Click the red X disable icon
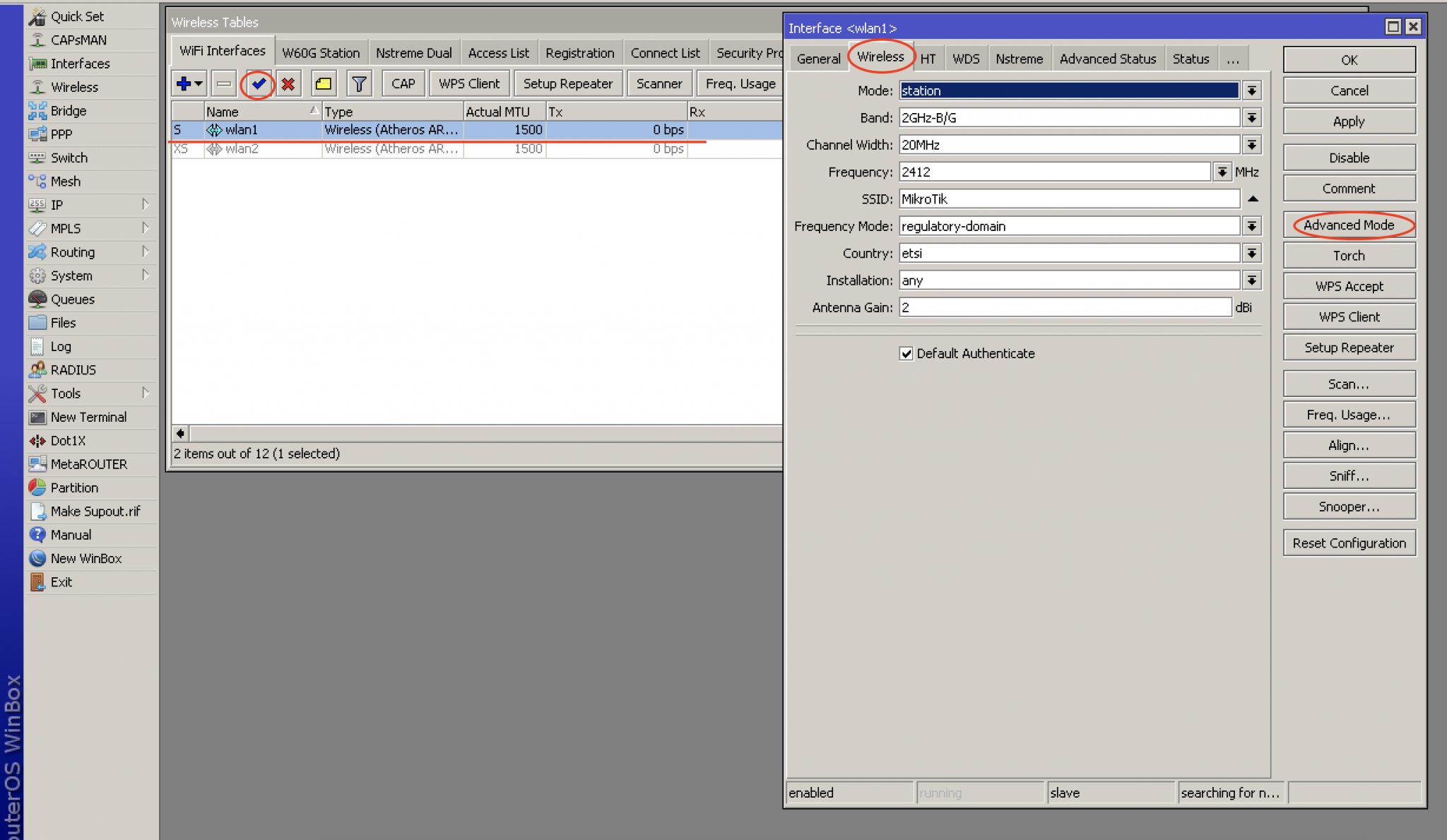This screenshot has height=840, width=1447. (x=288, y=84)
